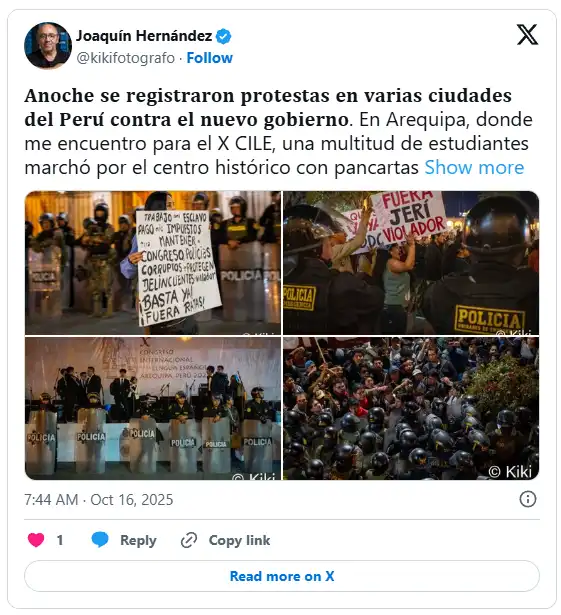
Task: Click the Reply label text
Action: point(138,540)
